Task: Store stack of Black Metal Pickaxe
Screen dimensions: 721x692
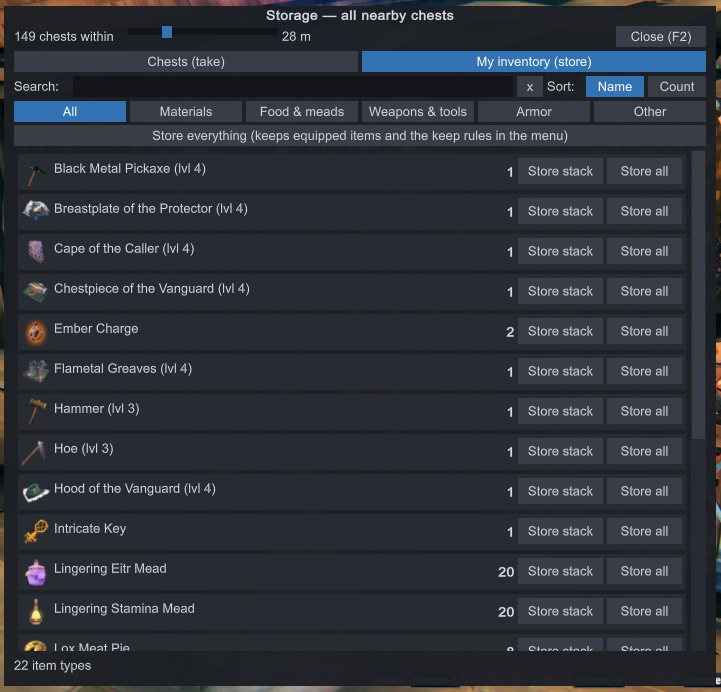Action: (x=560, y=172)
